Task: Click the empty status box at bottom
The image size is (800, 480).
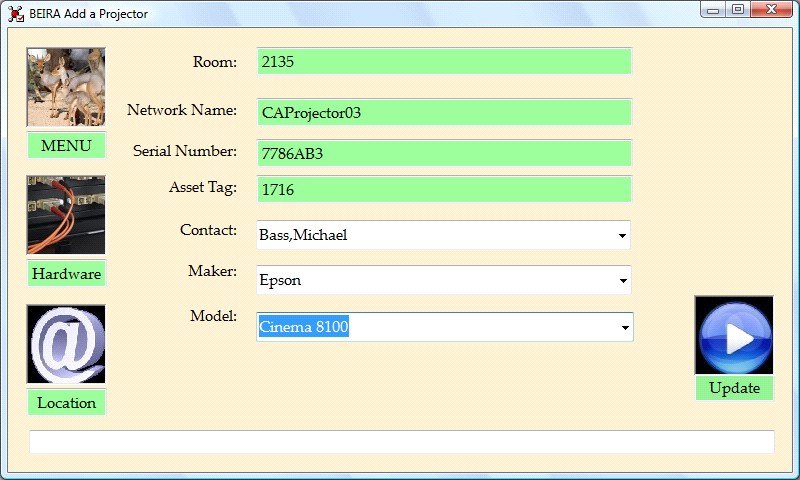Action: 401,442
